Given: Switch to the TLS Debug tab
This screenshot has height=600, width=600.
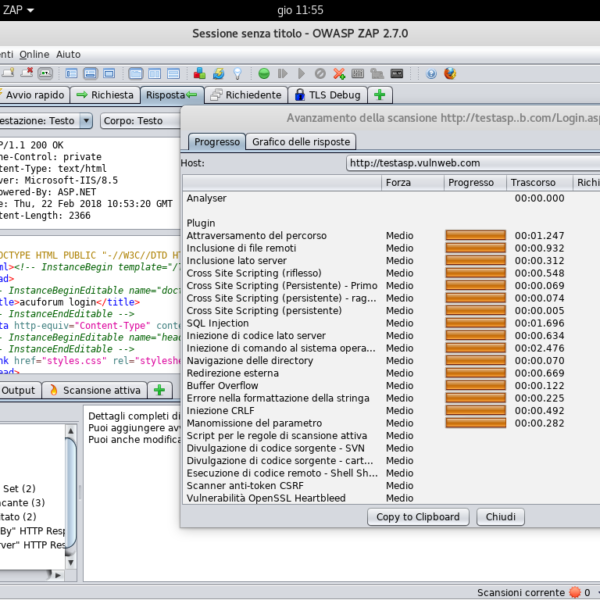Looking at the screenshot, I should coord(326,95).
